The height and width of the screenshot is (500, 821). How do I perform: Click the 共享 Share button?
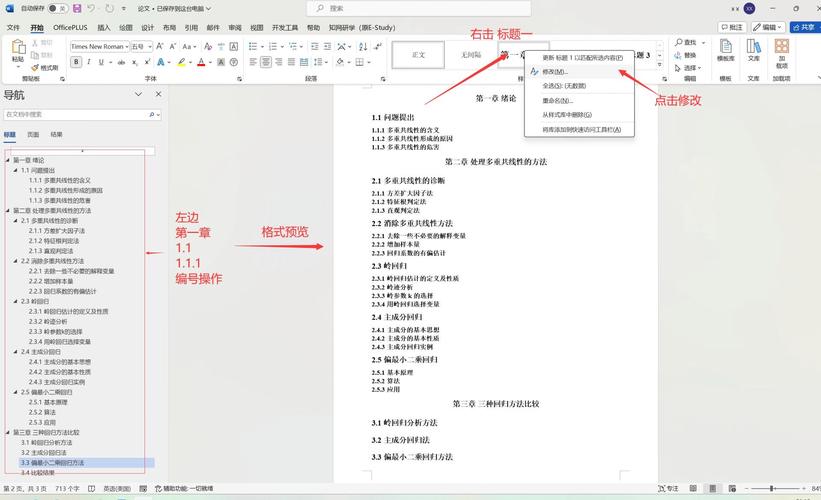(x=805, y=27)
